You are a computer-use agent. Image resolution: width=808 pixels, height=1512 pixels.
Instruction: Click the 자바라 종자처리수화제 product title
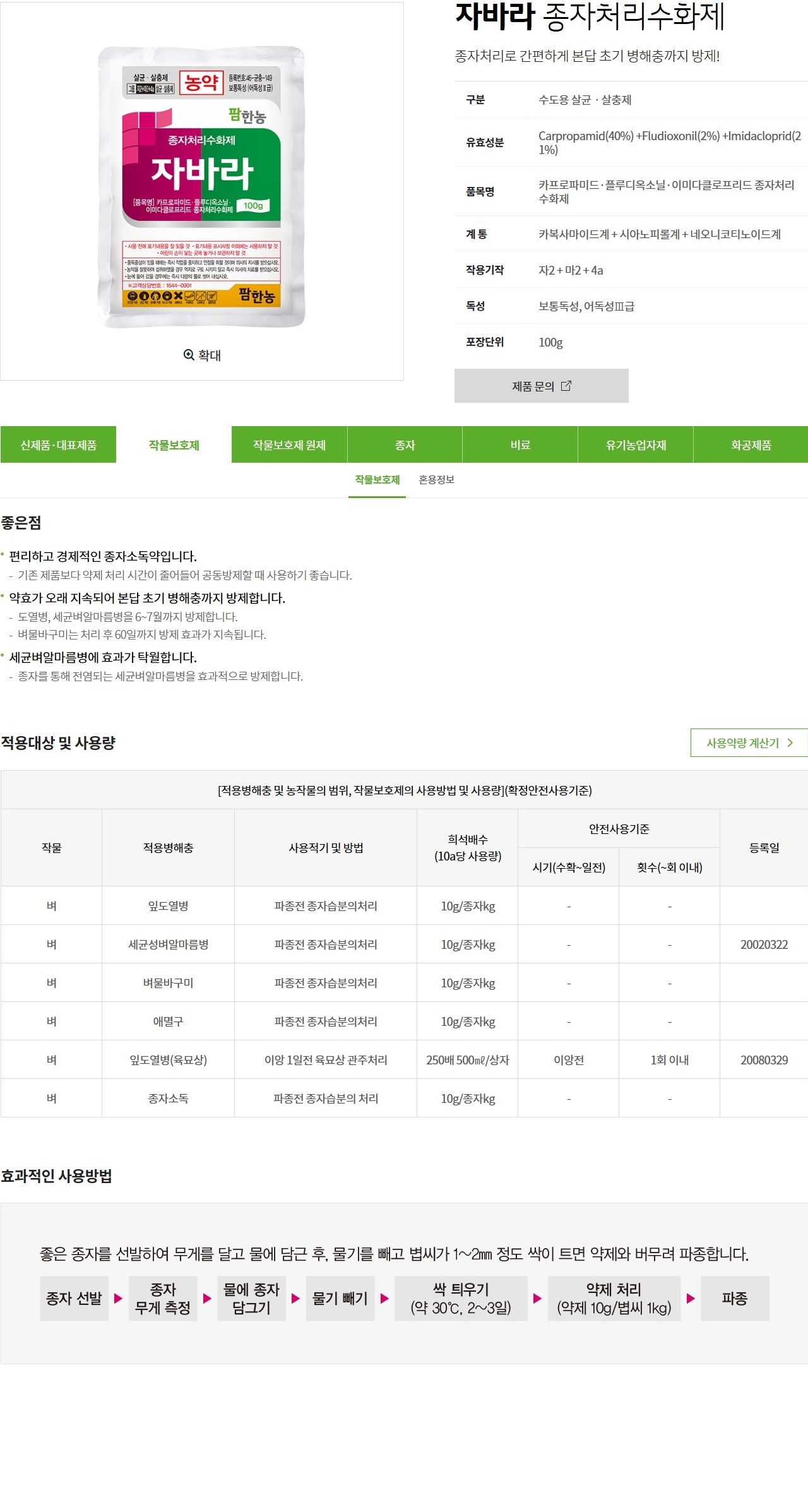pyautogui.click(x=590, y=16)
